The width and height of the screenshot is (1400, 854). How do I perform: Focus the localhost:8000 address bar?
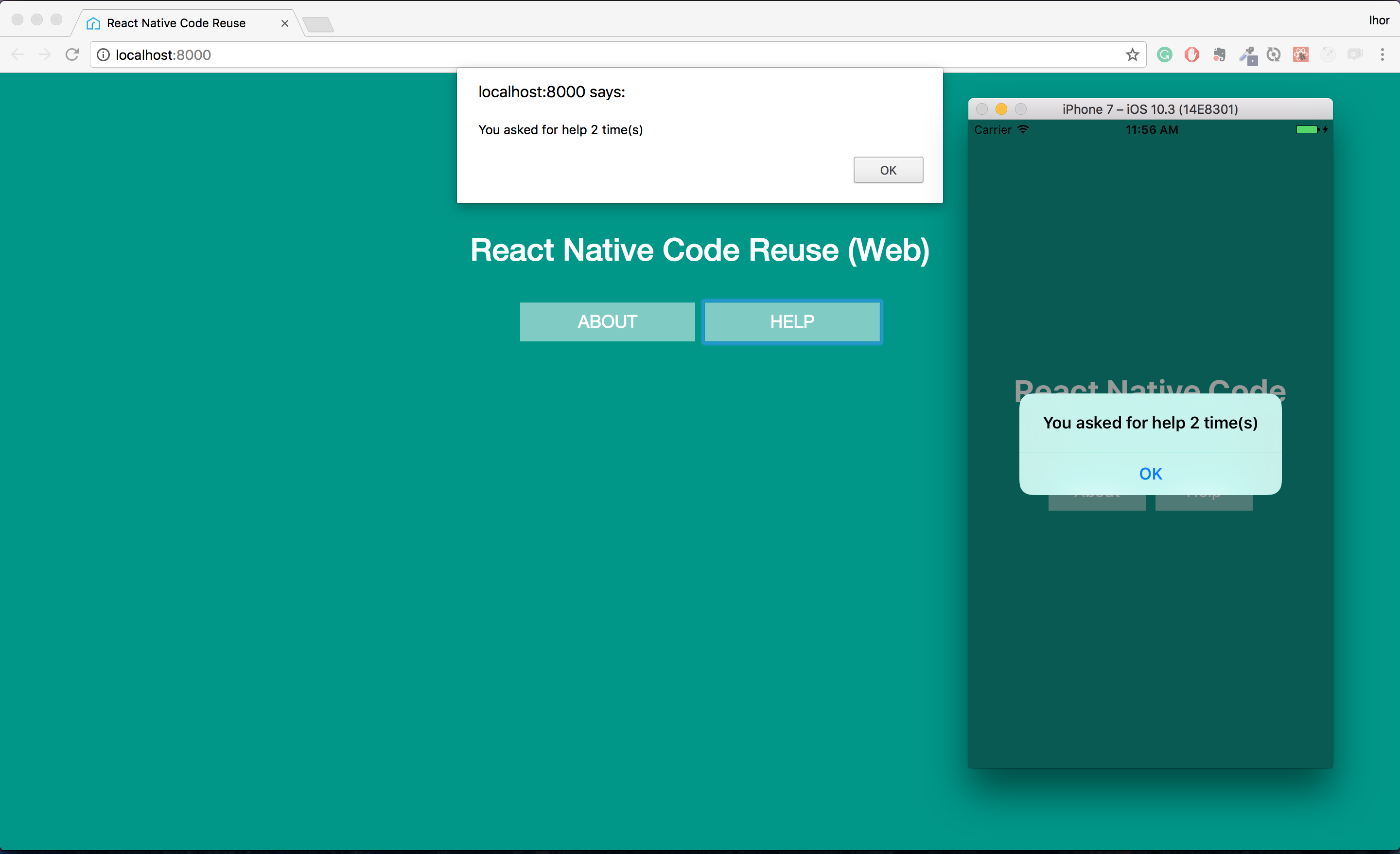(568, 54)
